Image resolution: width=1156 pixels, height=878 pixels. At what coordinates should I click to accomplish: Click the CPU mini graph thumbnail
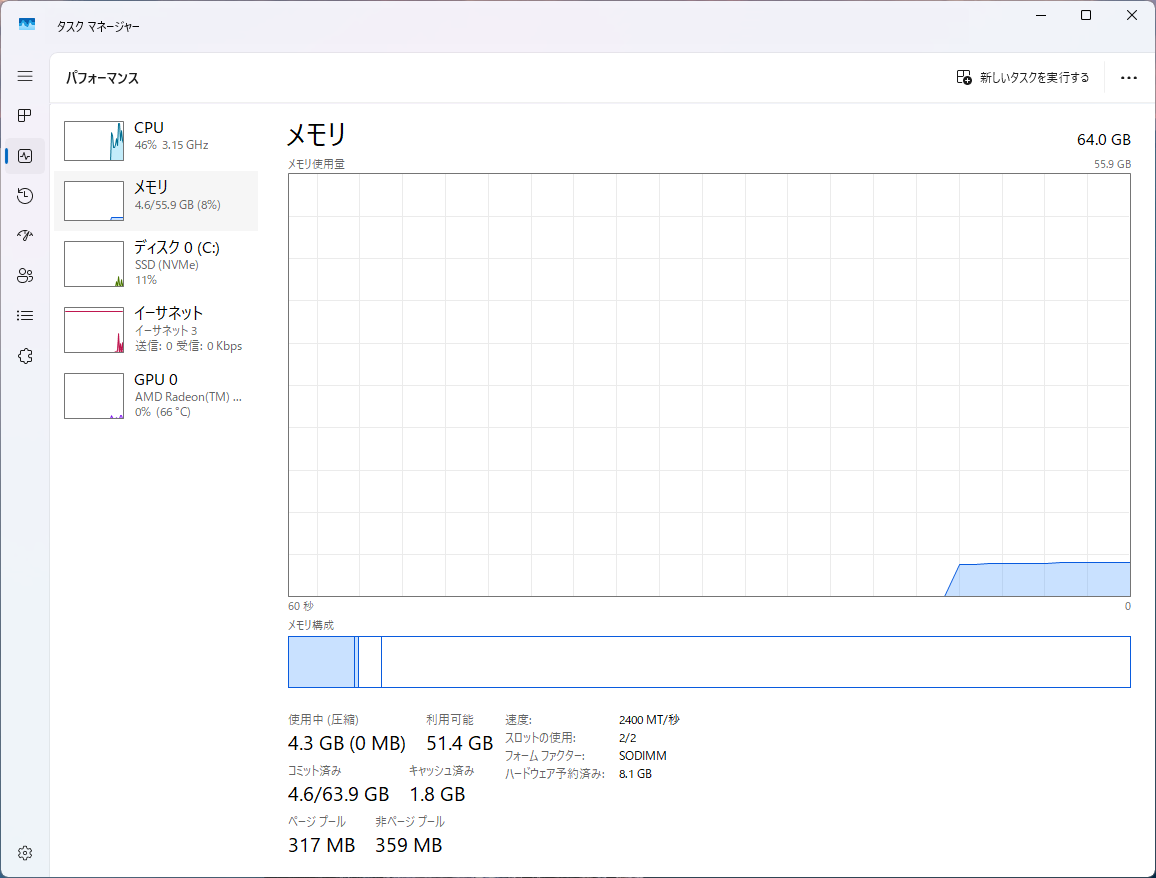click(x=93, y=140)
